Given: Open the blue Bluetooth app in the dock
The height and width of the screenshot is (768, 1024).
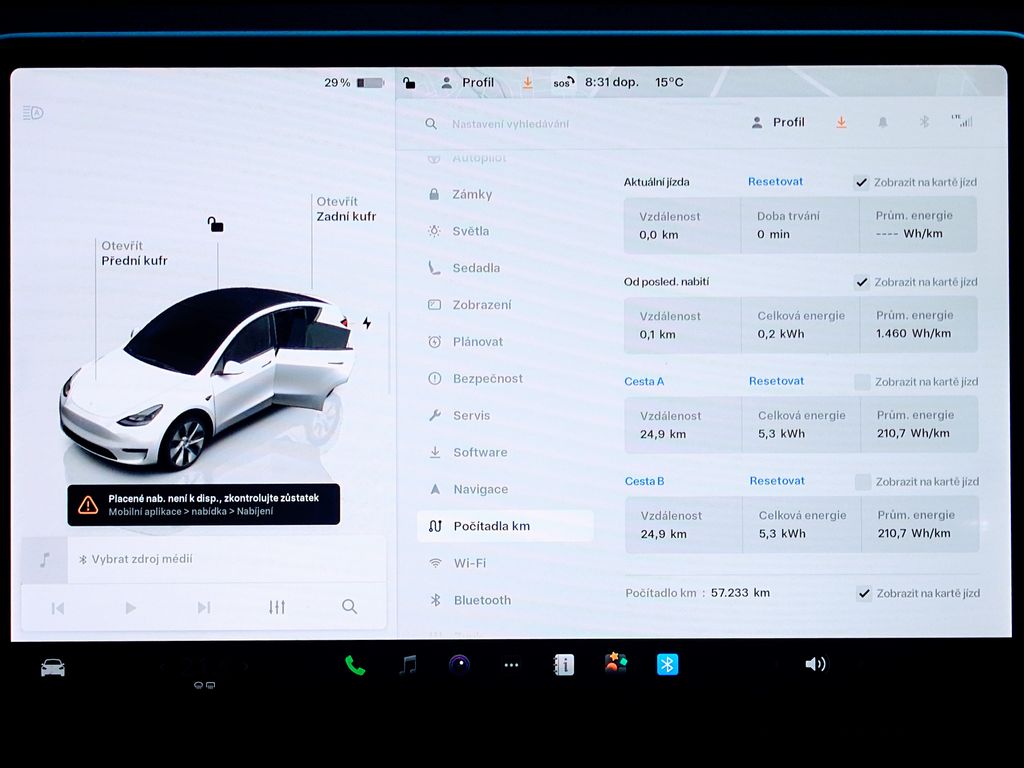Looking at the screenshot, I should point(667,664).
